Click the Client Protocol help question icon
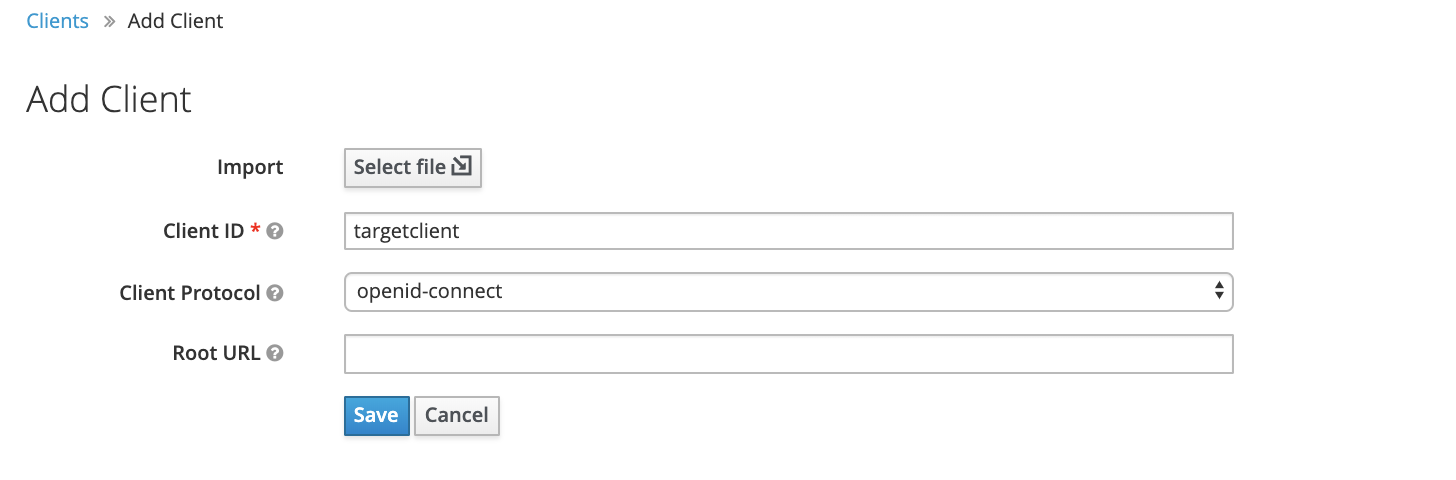 [x=275, y=293]
